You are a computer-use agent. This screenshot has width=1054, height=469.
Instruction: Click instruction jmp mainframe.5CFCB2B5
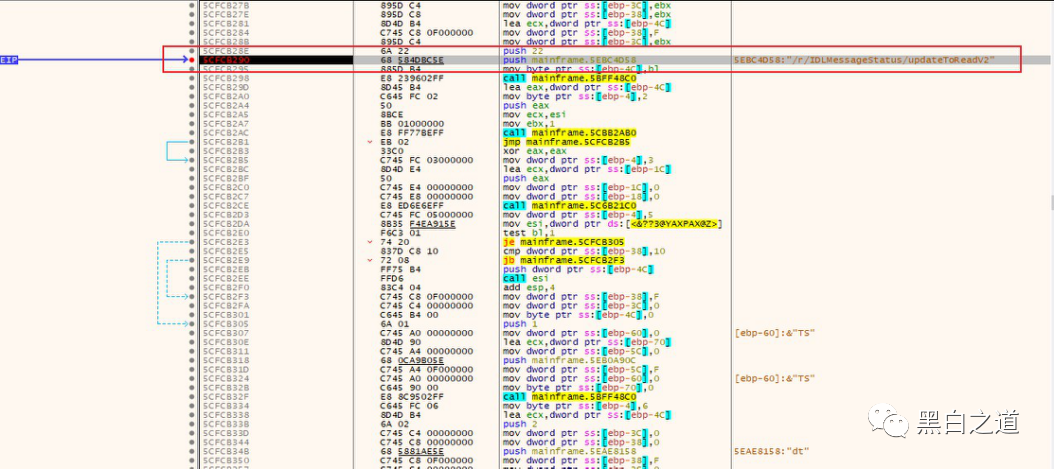pyautogui.click(x=567, y=142)
